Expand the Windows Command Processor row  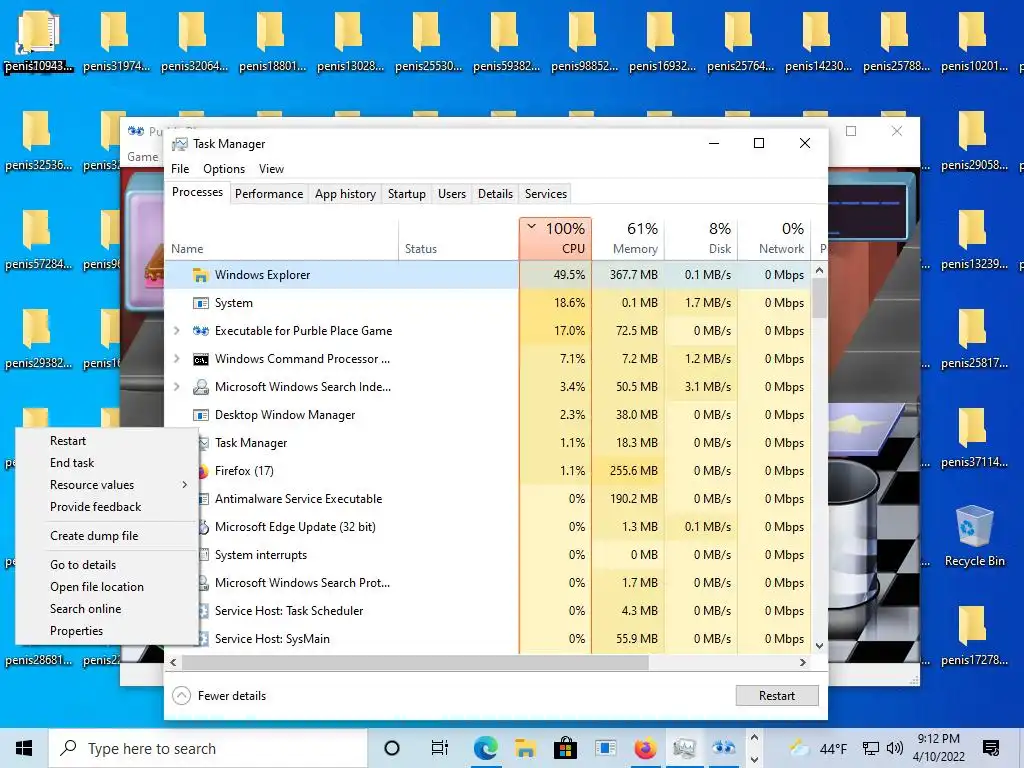pyautogui.click(x=176, y=359)
